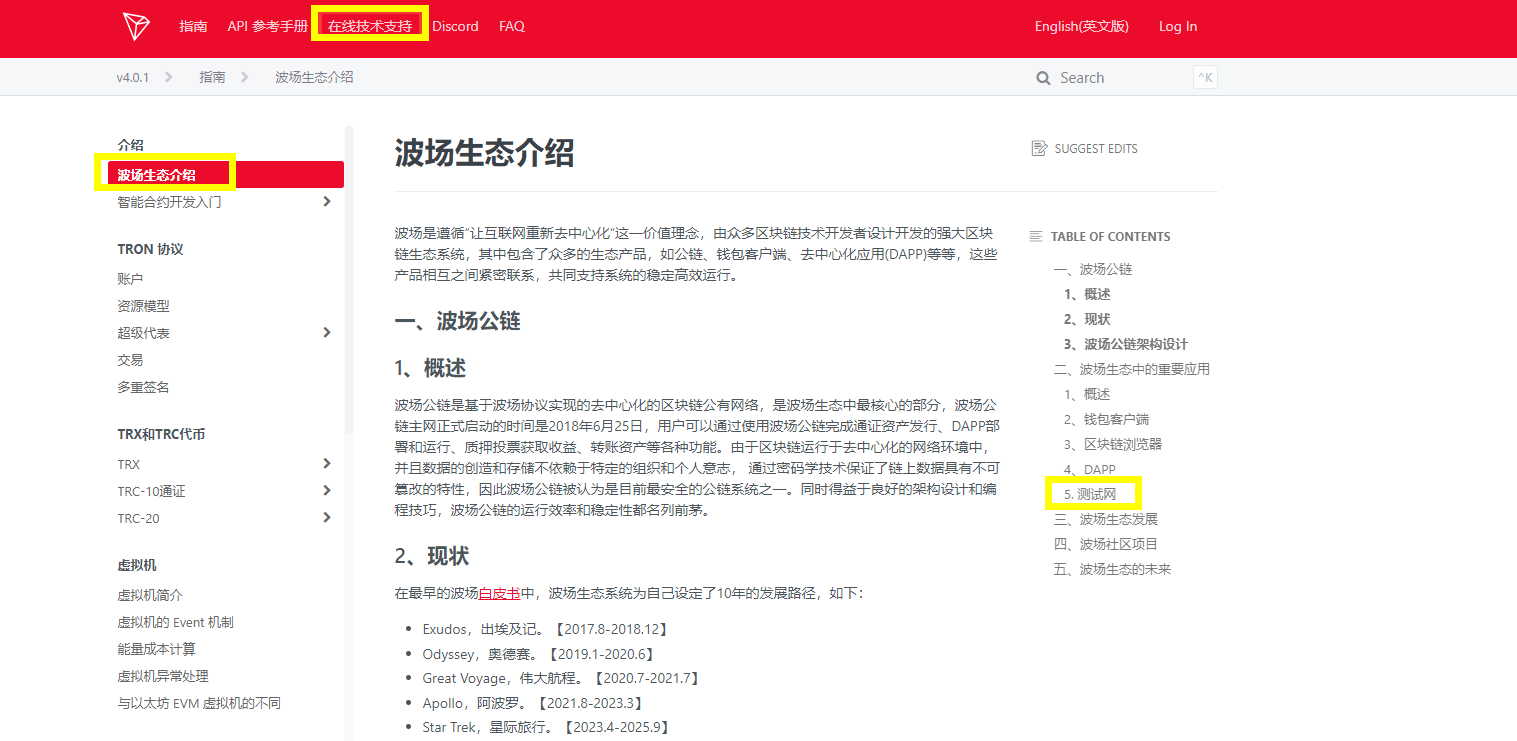Screen dimensions: 1517x741
Task: Open 与以太坊 EVM 虚拟机的不同 page
Action: [199, 703]
